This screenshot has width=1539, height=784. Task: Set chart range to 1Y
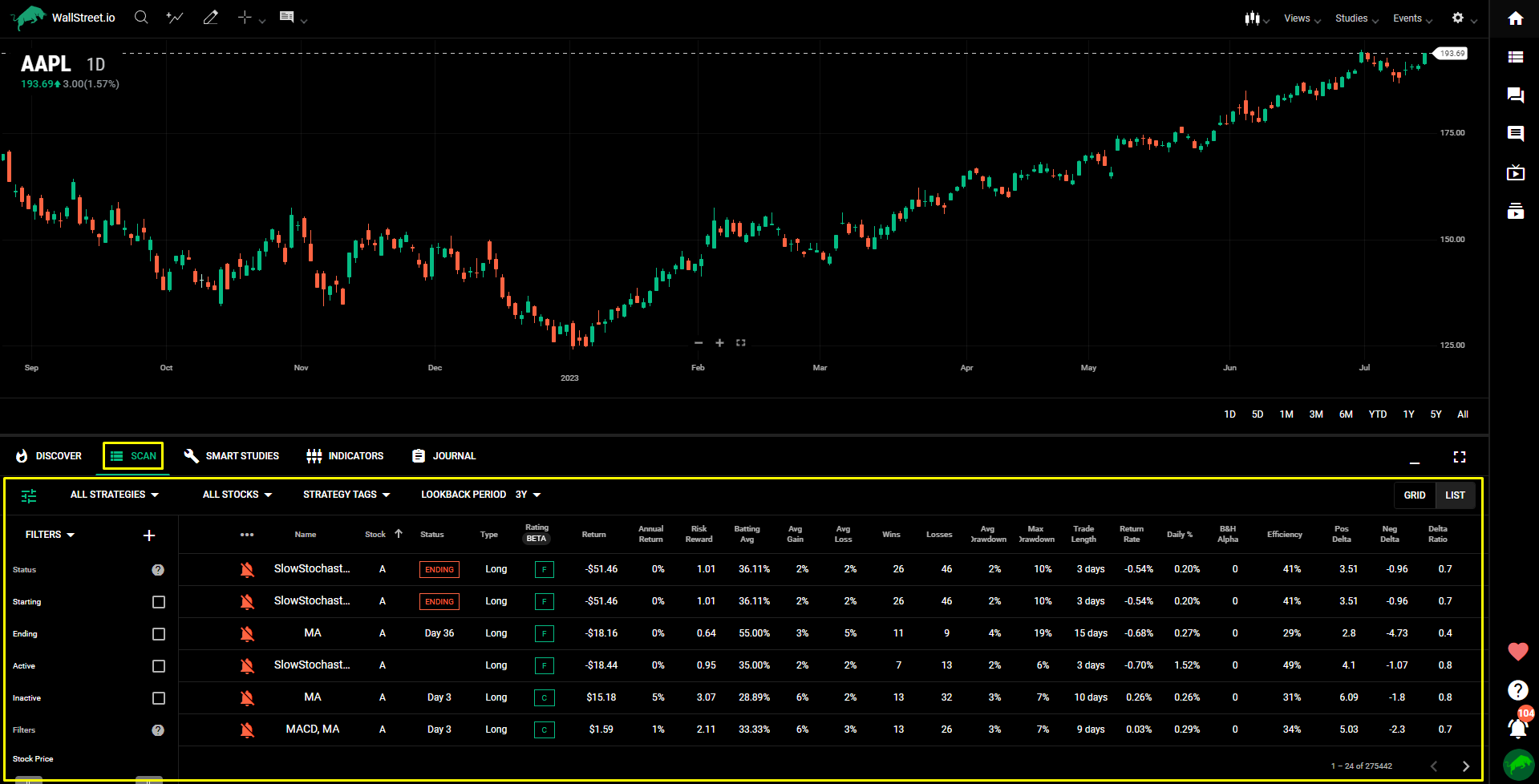pos(1408,414)
